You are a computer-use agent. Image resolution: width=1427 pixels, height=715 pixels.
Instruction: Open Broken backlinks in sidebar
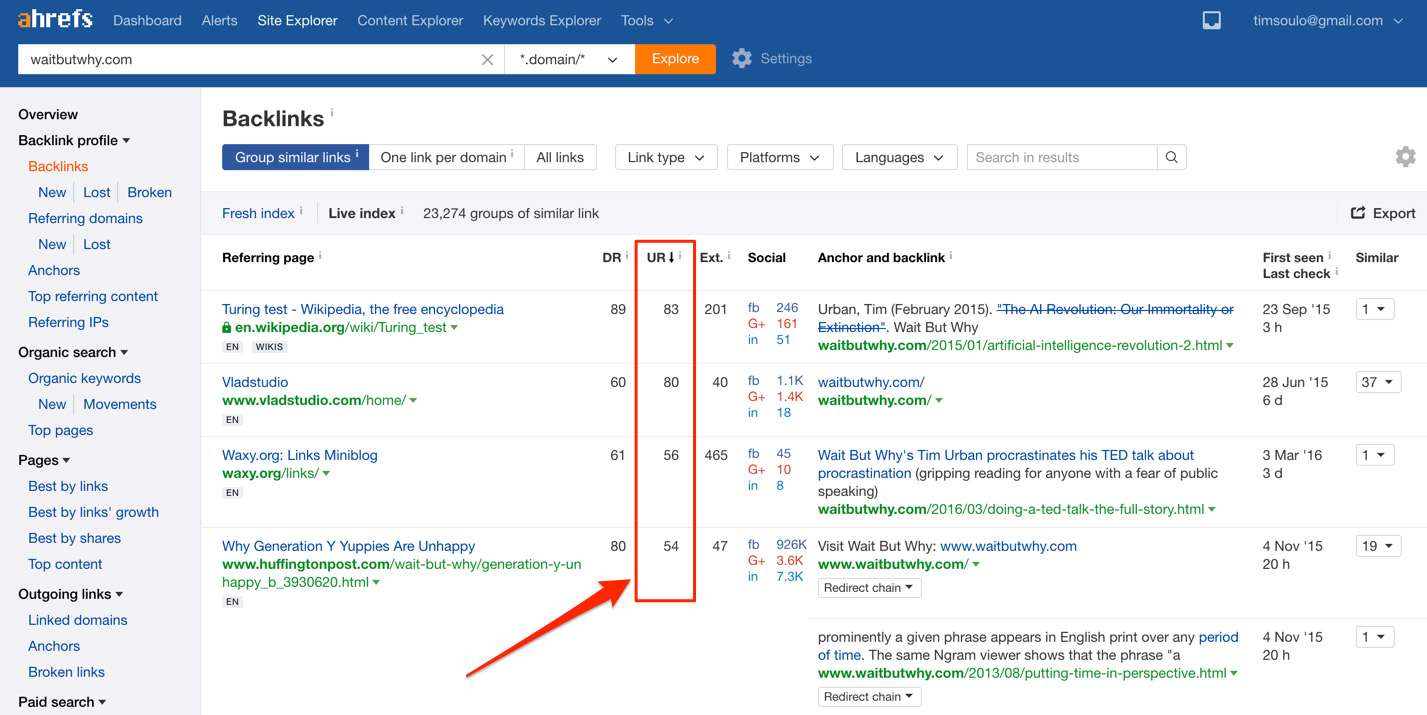coord(149,192)
